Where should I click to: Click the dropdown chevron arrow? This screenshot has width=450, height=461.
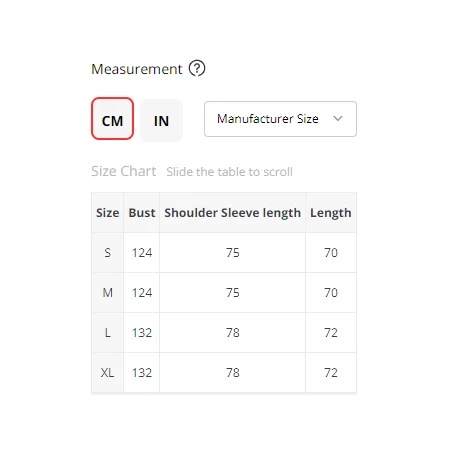[338, 118]
